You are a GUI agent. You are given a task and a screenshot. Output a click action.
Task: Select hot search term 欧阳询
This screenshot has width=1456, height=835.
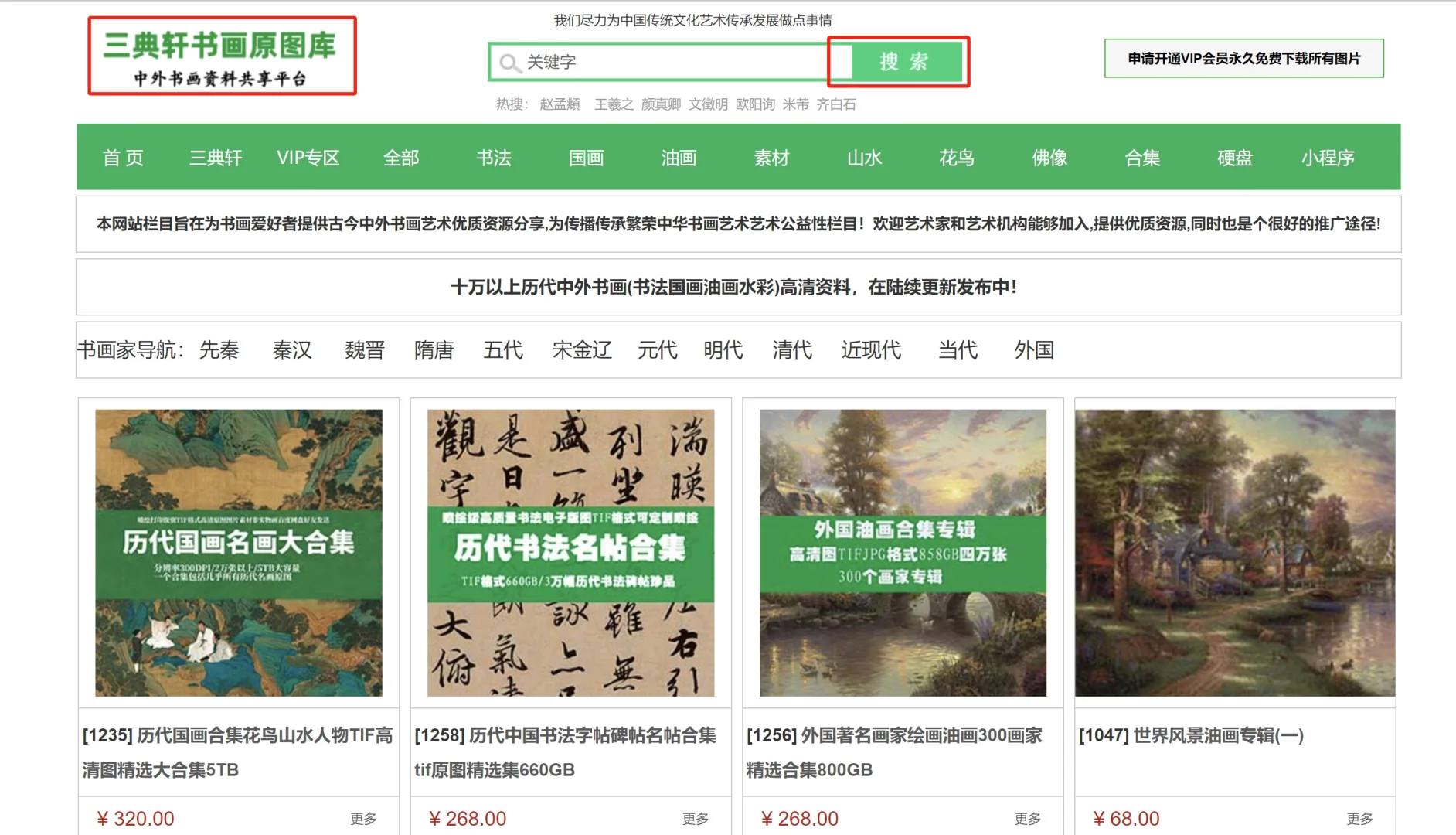point(755,104)
